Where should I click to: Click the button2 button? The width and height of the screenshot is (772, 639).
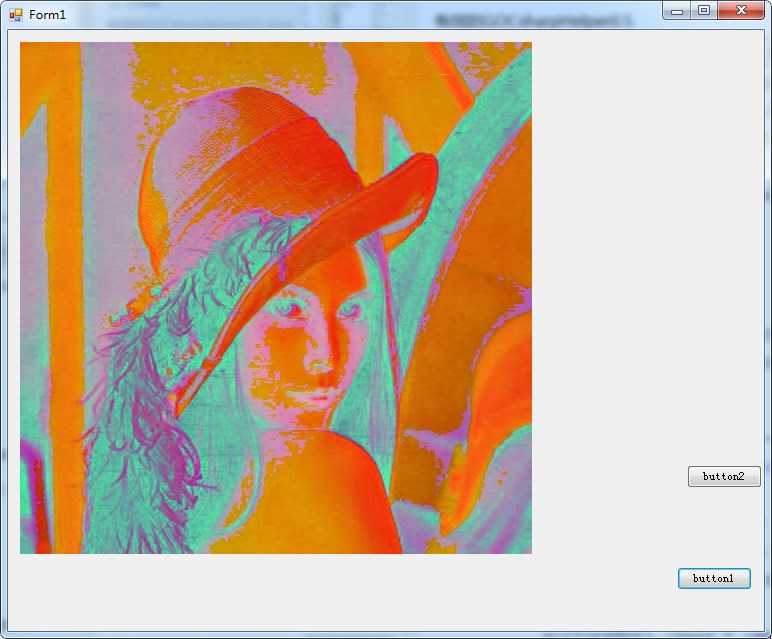[724, 477]
